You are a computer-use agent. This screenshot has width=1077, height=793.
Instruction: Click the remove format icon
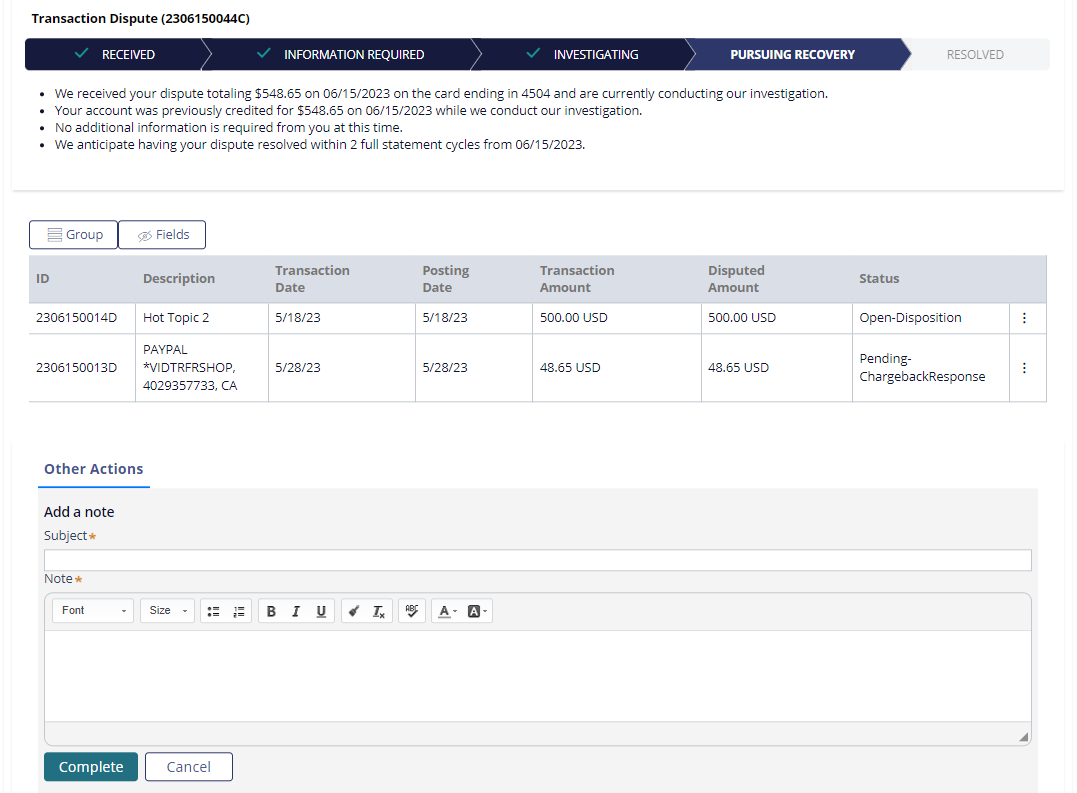(x=378, y=611)
